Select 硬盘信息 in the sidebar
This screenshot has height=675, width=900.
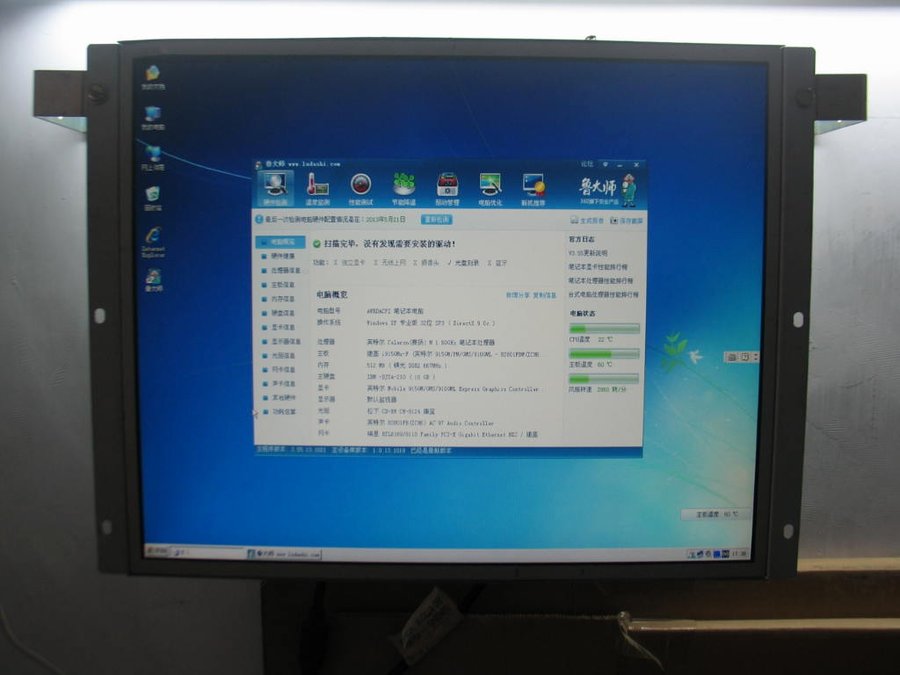pyautogui.click(x=280, y=313)
